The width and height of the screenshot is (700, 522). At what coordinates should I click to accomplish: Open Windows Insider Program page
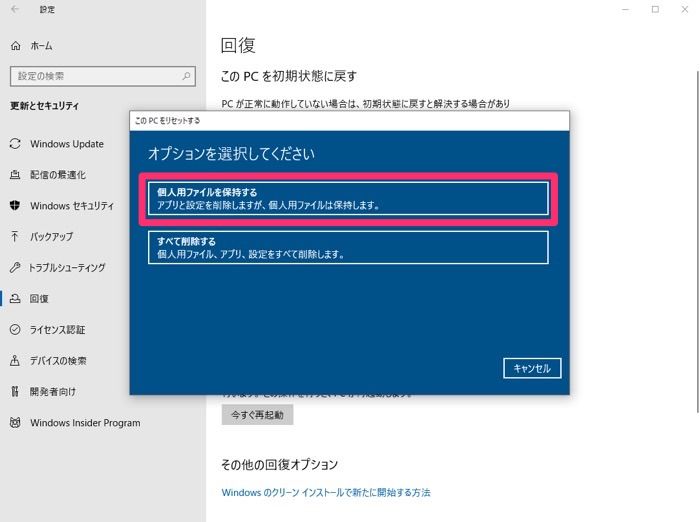(x=85, y=422)
